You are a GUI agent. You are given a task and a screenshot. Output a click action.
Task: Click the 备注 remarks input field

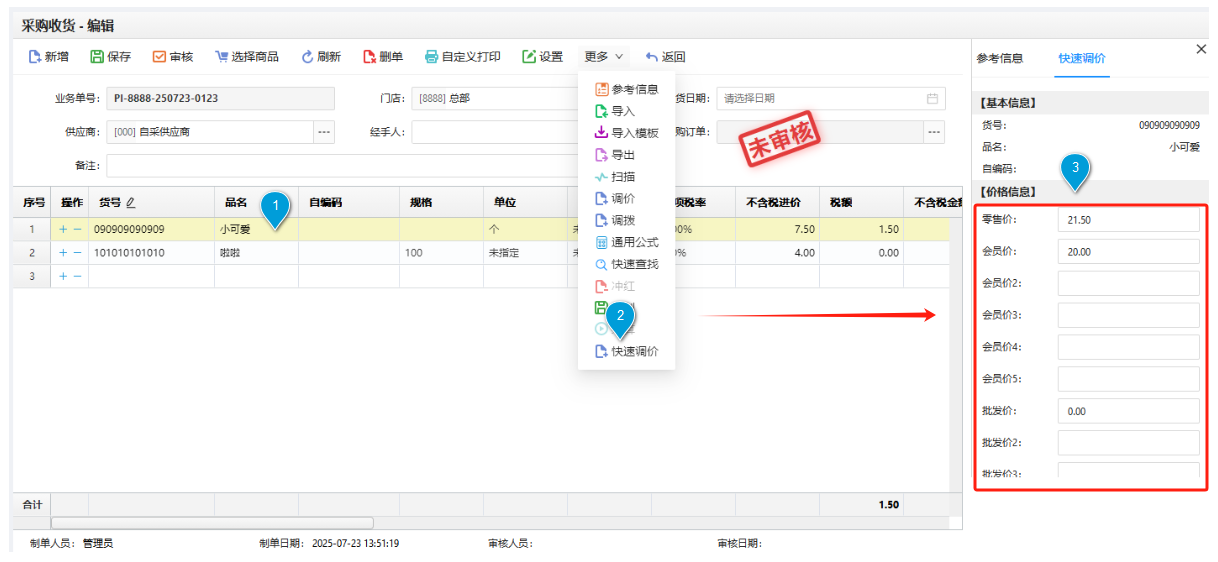[343, 165]
